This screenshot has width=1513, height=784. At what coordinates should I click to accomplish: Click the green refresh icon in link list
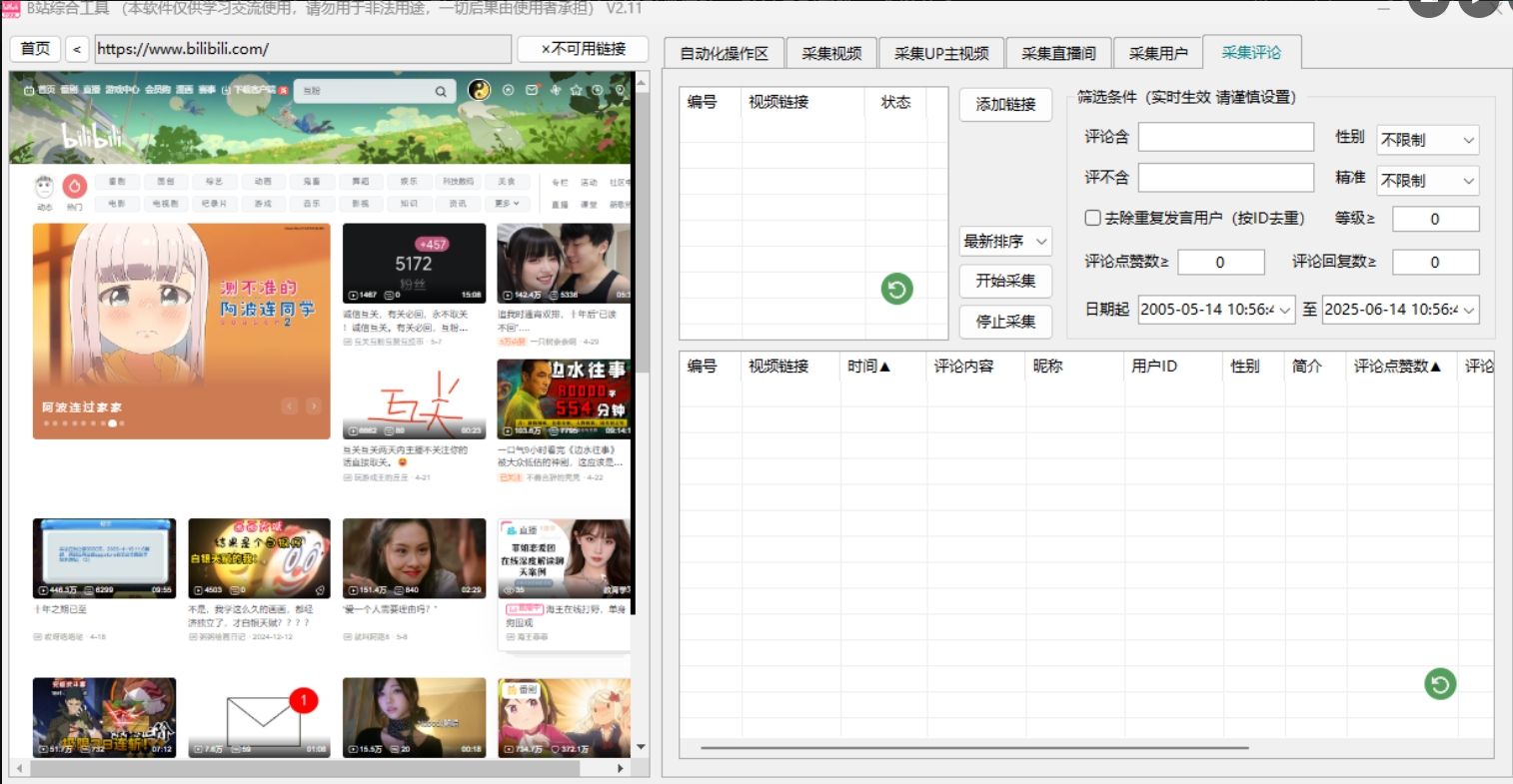[896, 290]
